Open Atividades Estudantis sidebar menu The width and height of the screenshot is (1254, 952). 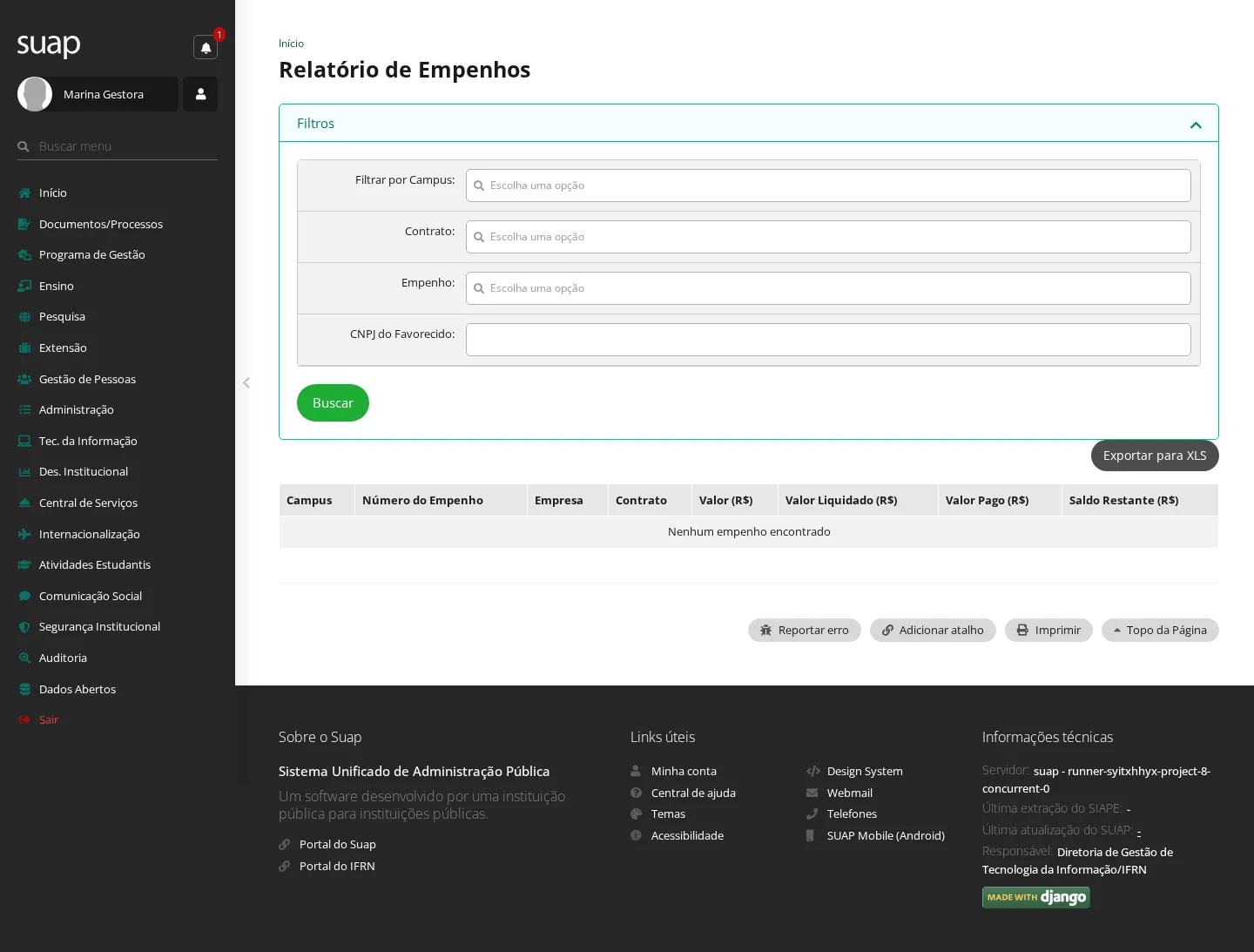click(x=118, y=564)
